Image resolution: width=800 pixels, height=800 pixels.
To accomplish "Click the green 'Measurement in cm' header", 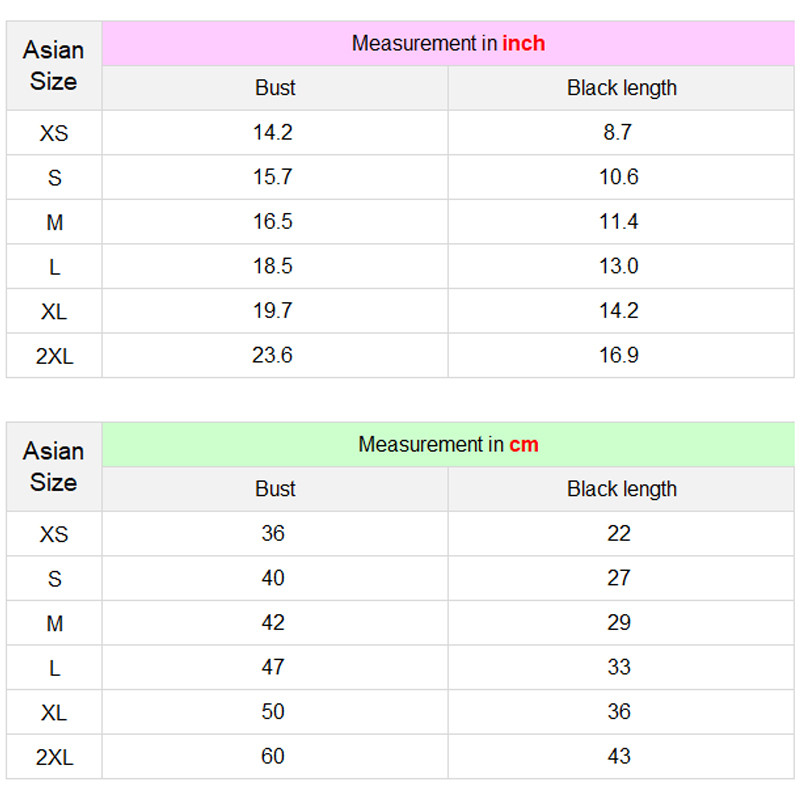I will [x=448, y=444].
